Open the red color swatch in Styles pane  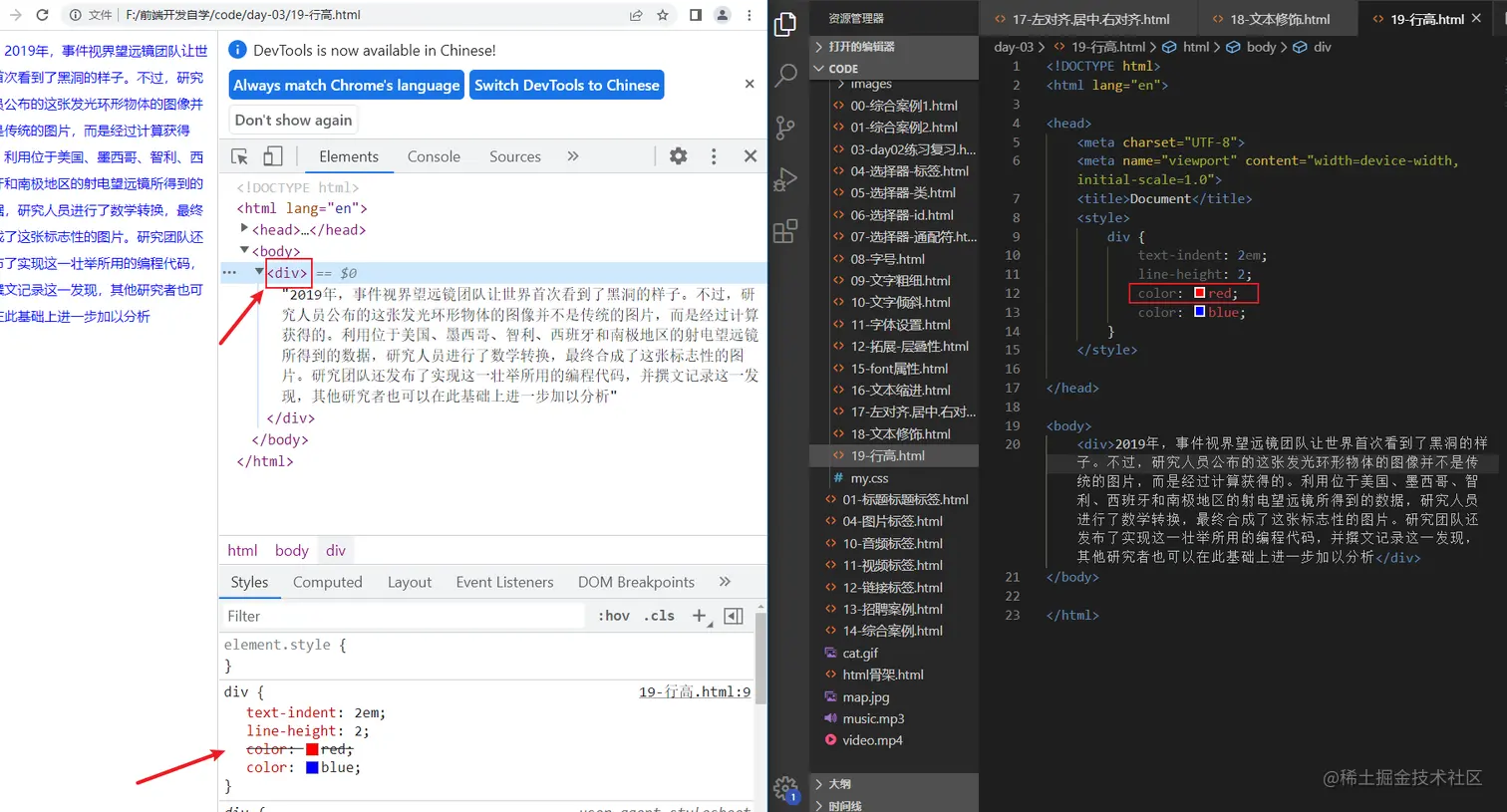(x=312, y=749)
